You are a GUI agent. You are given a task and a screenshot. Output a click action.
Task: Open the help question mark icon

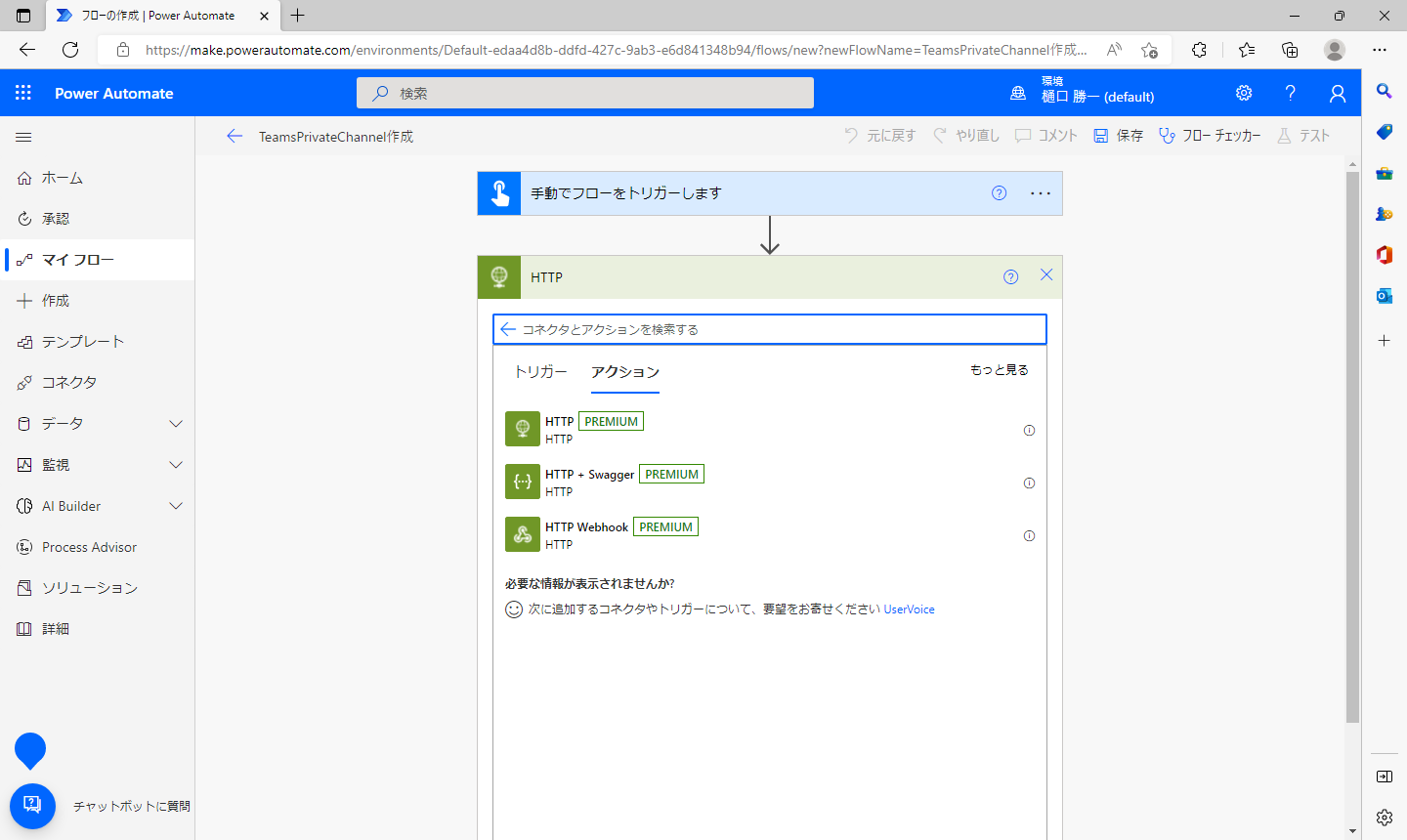click(1291, 93)
